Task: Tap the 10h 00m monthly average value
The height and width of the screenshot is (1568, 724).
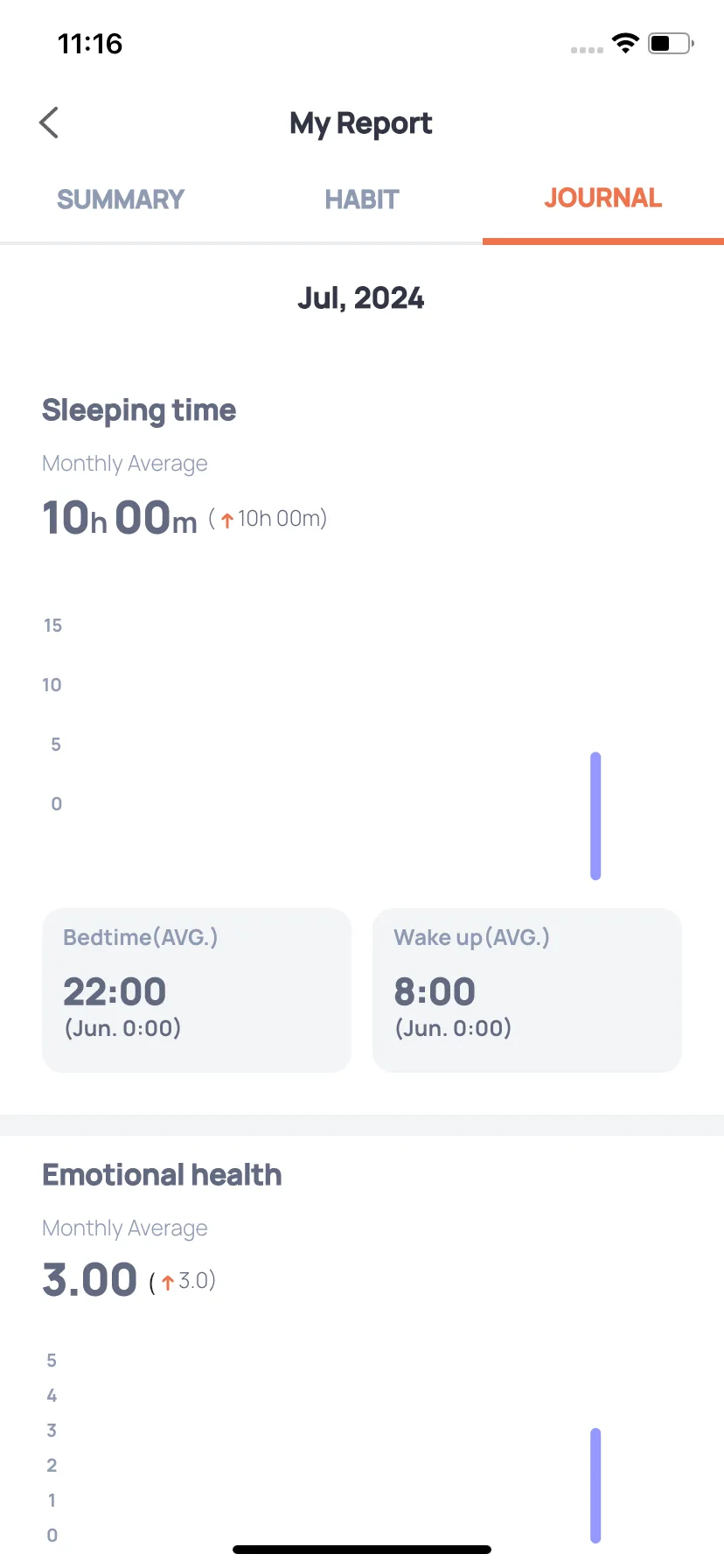Action: coord(120,517)
